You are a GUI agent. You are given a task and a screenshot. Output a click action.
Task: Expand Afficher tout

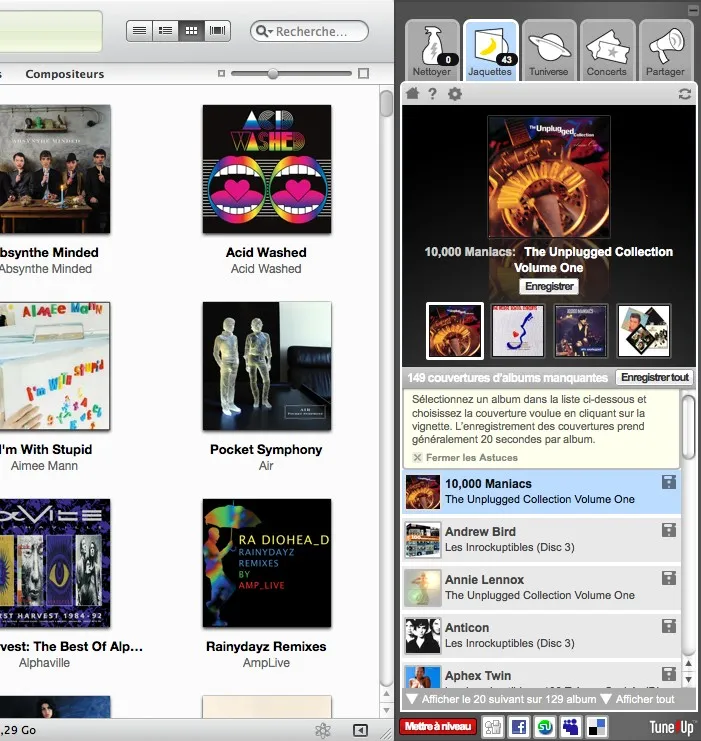(x=637, y=699)
